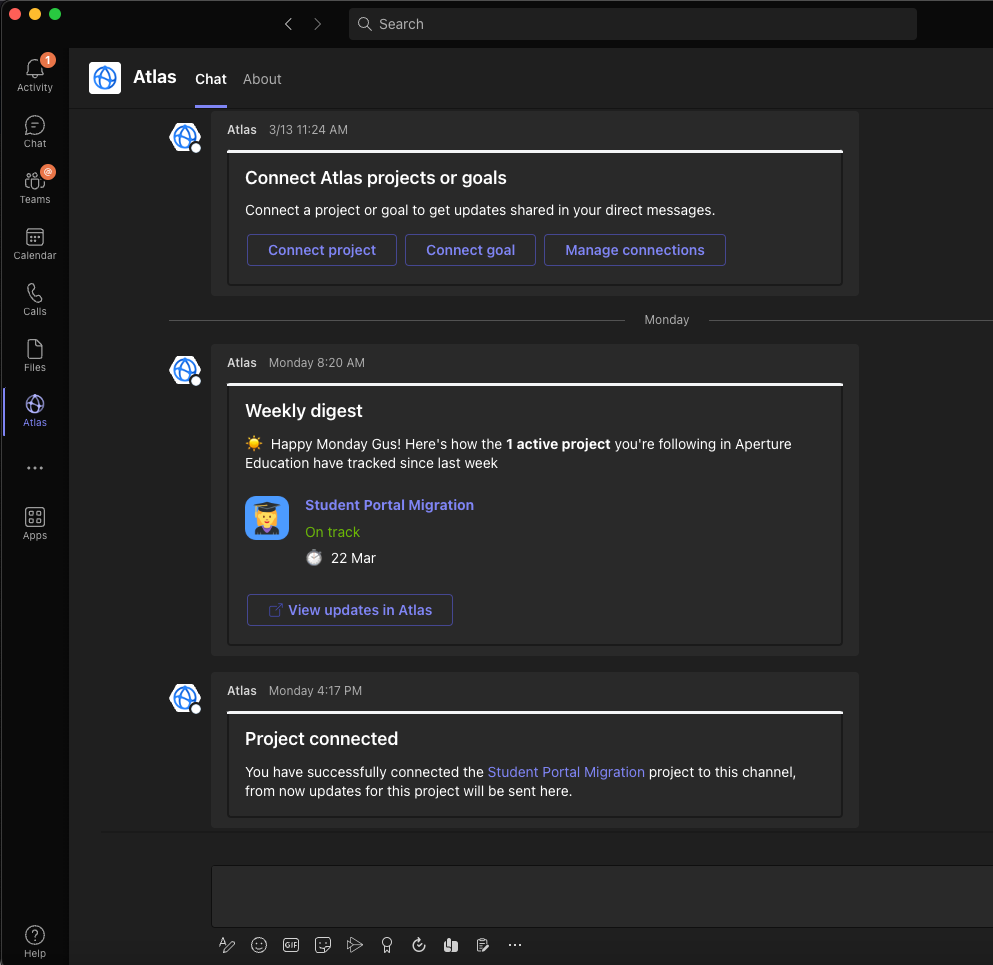Open the text Format options
This screenshot has width=993, height=965.
pyautogui.click(x=227, y=945)
